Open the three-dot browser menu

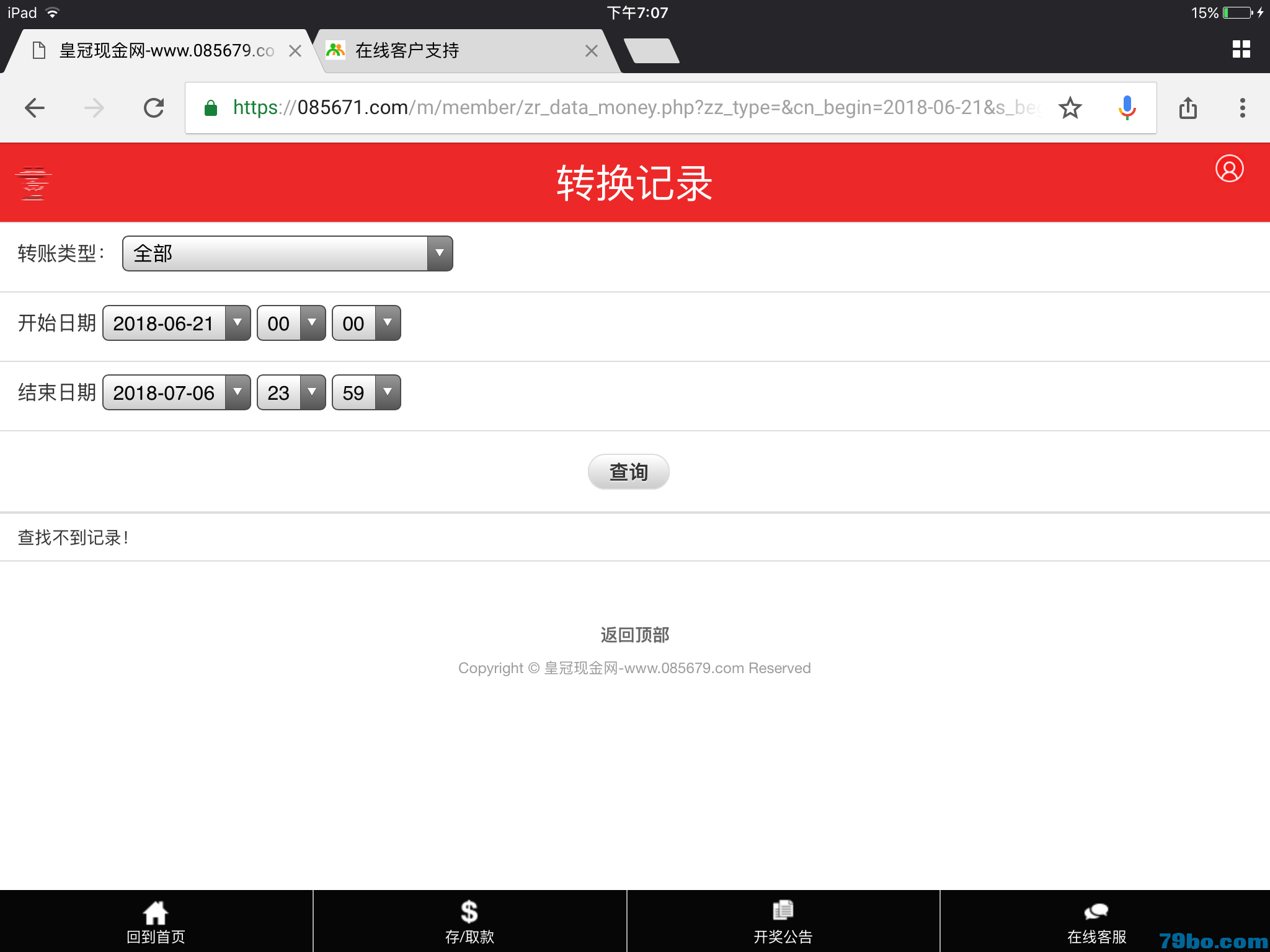coord(1242,108)
